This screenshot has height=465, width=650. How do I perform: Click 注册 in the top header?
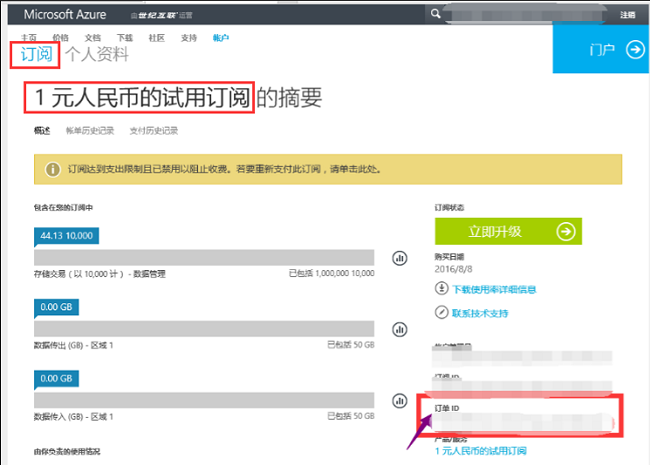click(627, 15)
